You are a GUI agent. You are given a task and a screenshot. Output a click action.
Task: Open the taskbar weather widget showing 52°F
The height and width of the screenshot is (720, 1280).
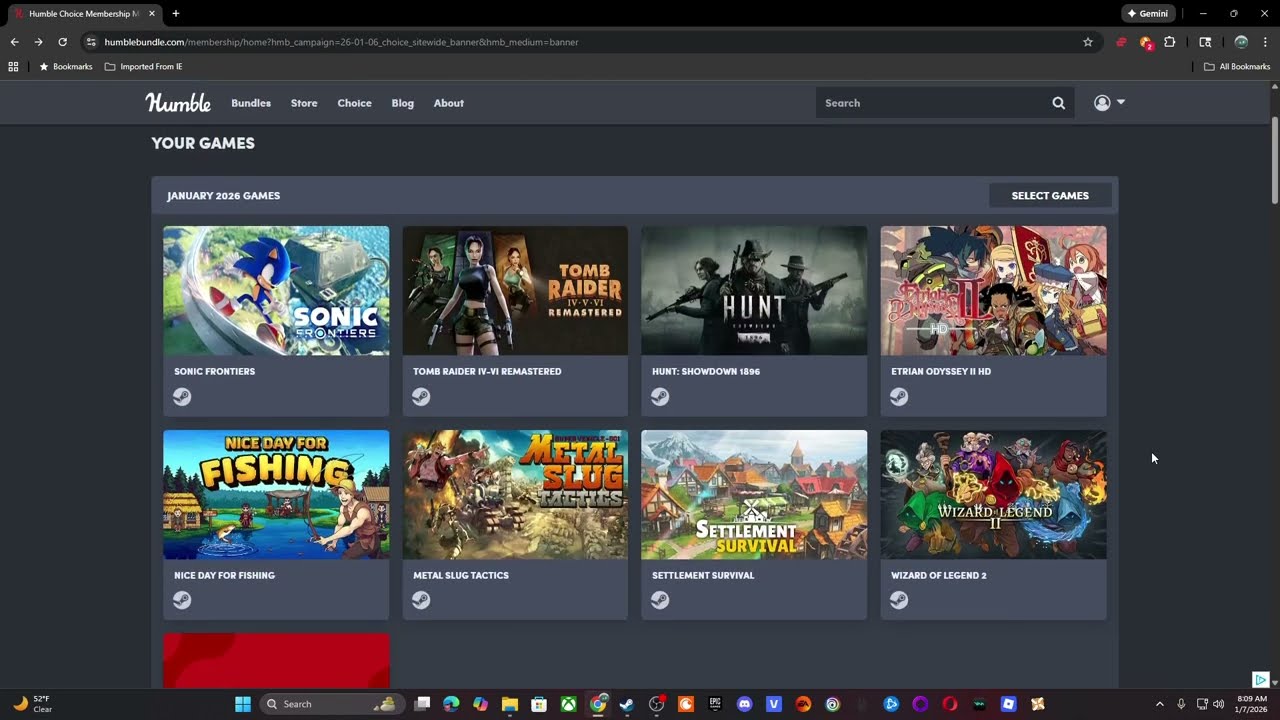click(32, 704)
